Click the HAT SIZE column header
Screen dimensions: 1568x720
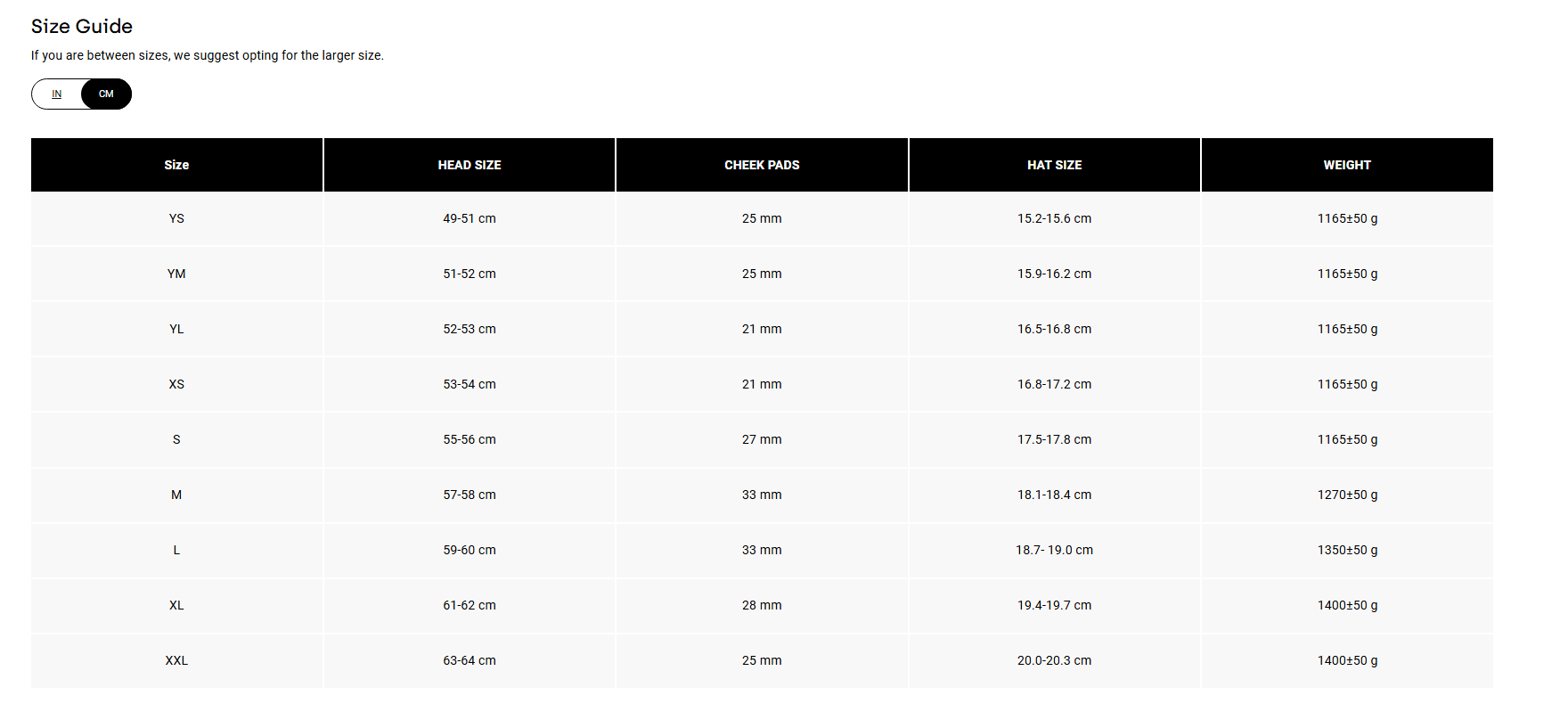pyautogui.click(x=1054, y=165)
